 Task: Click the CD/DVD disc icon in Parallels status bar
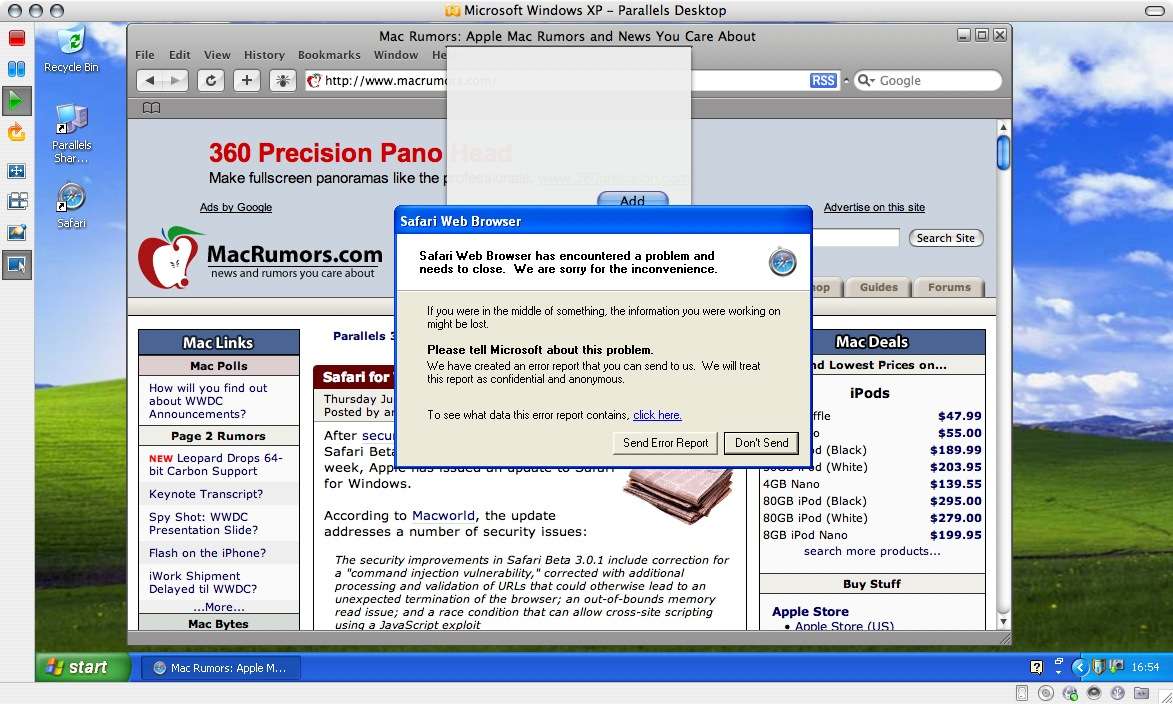click(x=1046, y=693)
